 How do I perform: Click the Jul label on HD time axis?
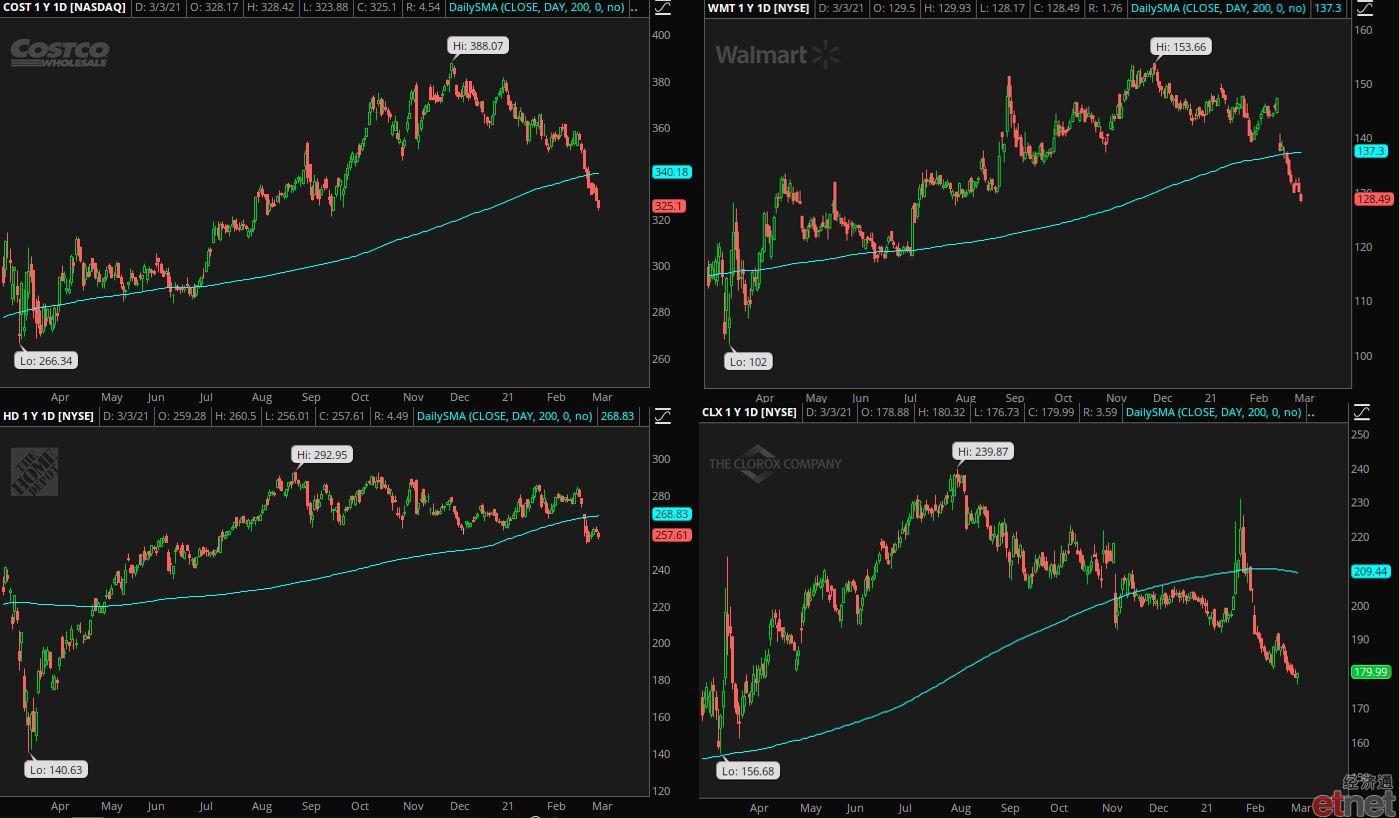pos(206,806)
